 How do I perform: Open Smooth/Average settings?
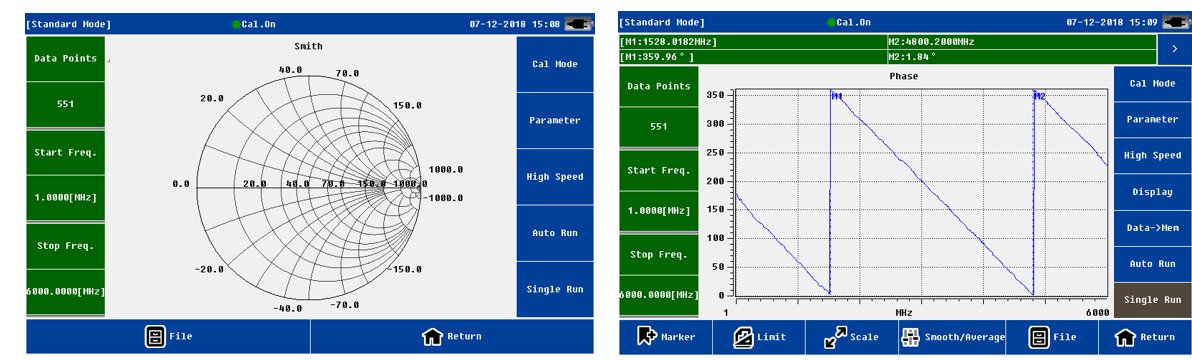click(x=953, y=336)
